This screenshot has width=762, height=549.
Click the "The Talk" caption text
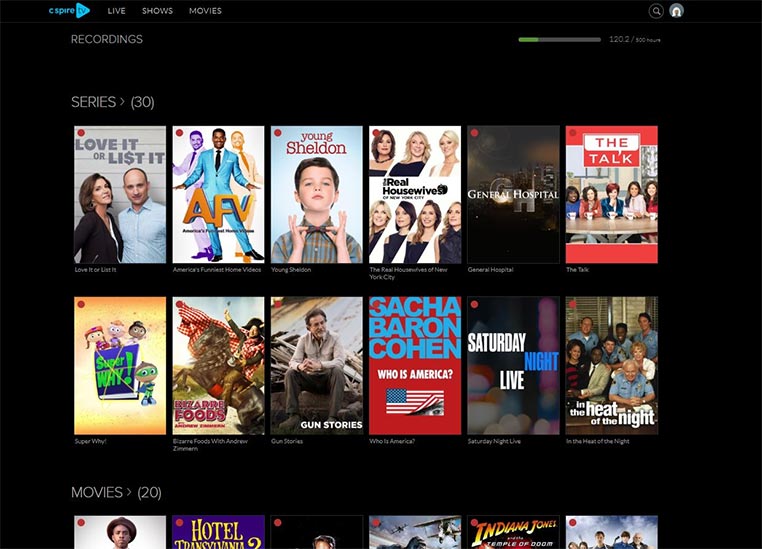[577, 270]
